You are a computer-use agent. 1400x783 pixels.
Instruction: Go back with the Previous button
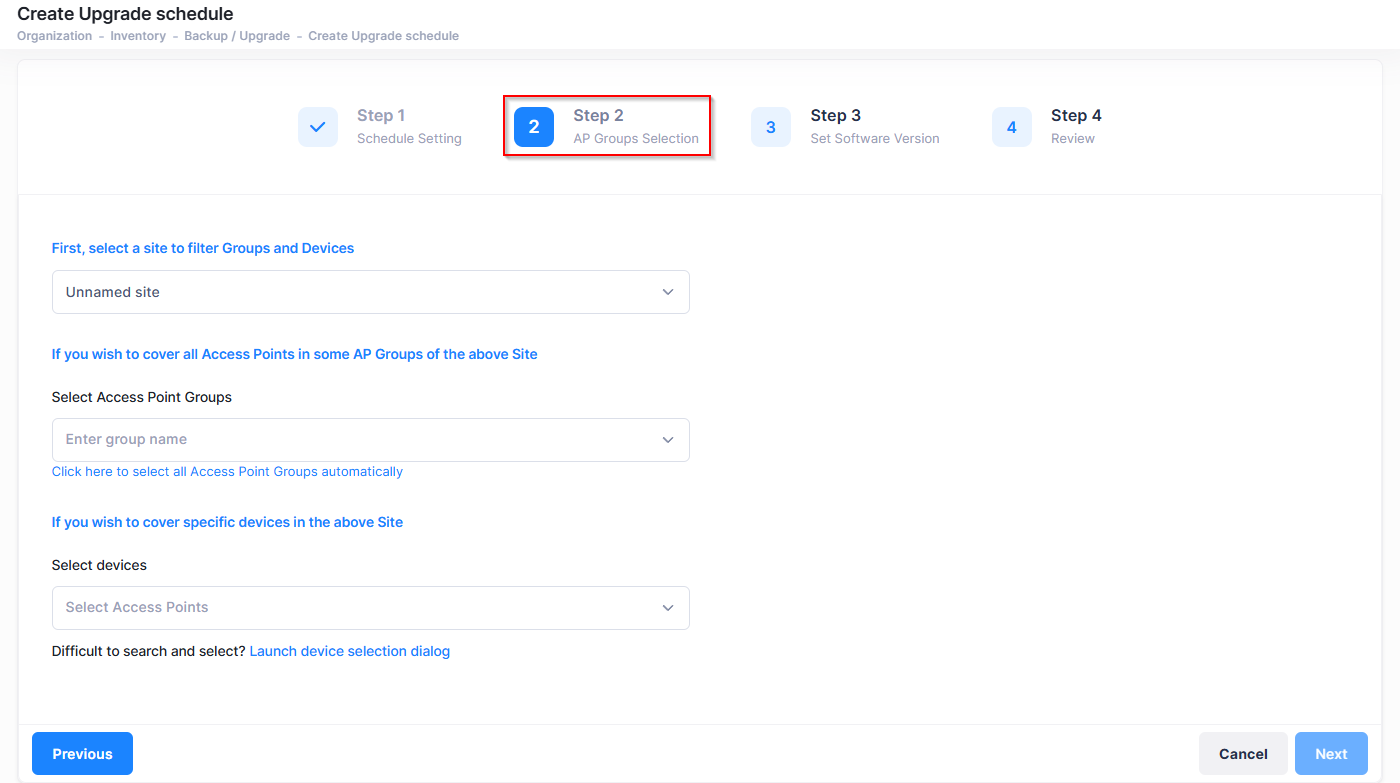(82, 754)
